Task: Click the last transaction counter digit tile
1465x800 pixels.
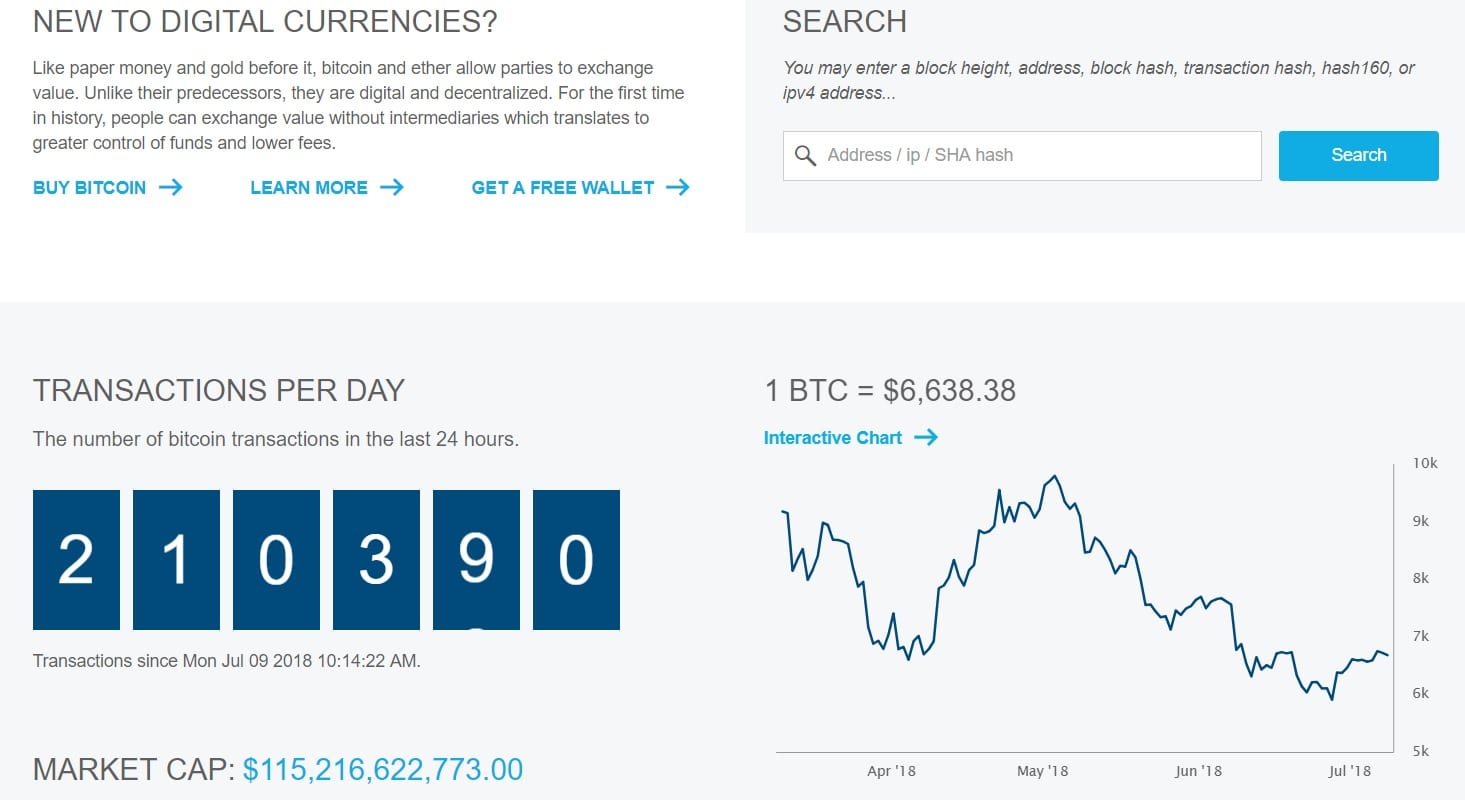Action: point(576,559)
